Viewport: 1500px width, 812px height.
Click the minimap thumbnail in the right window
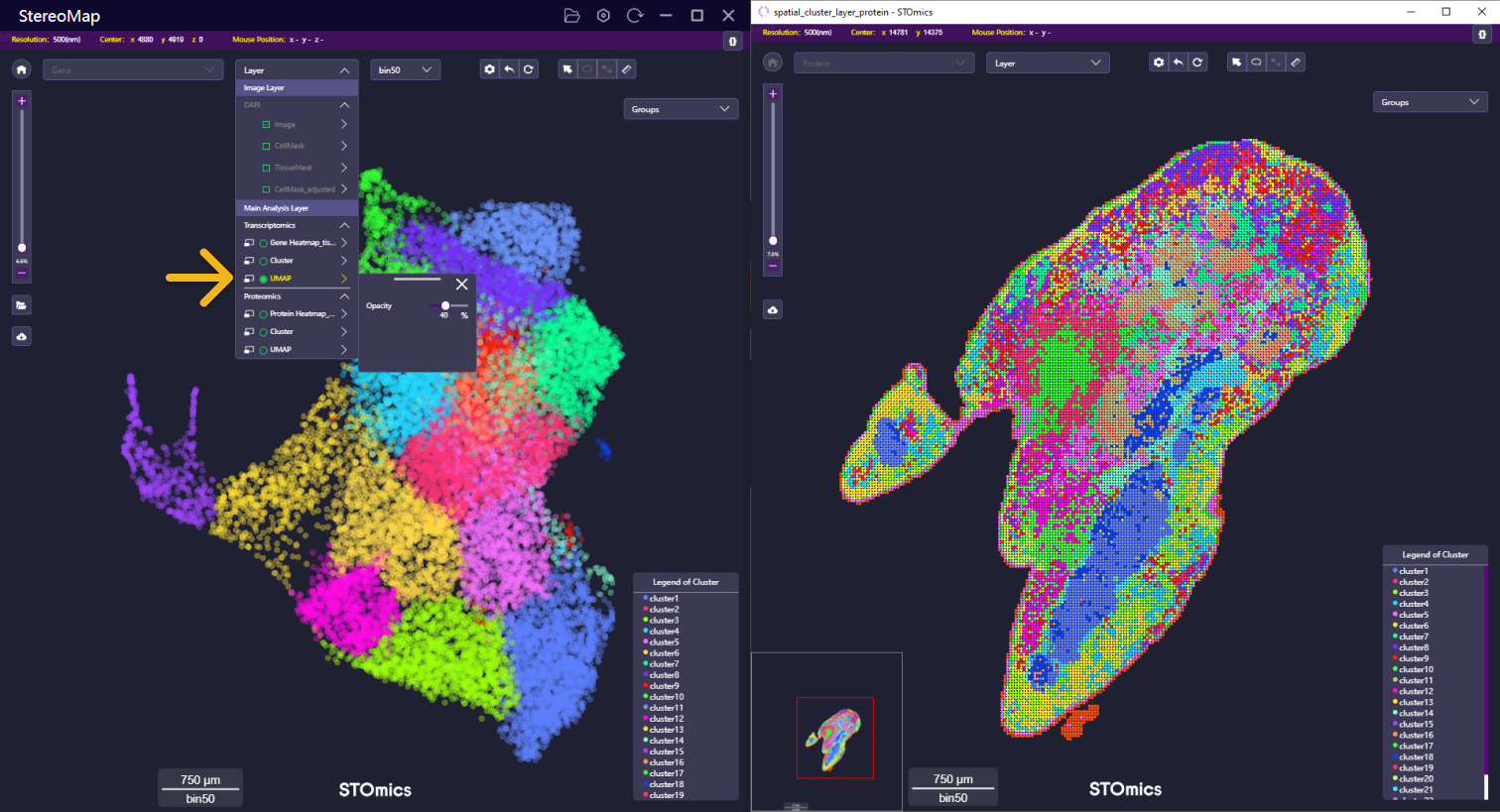tap(834, 738)
